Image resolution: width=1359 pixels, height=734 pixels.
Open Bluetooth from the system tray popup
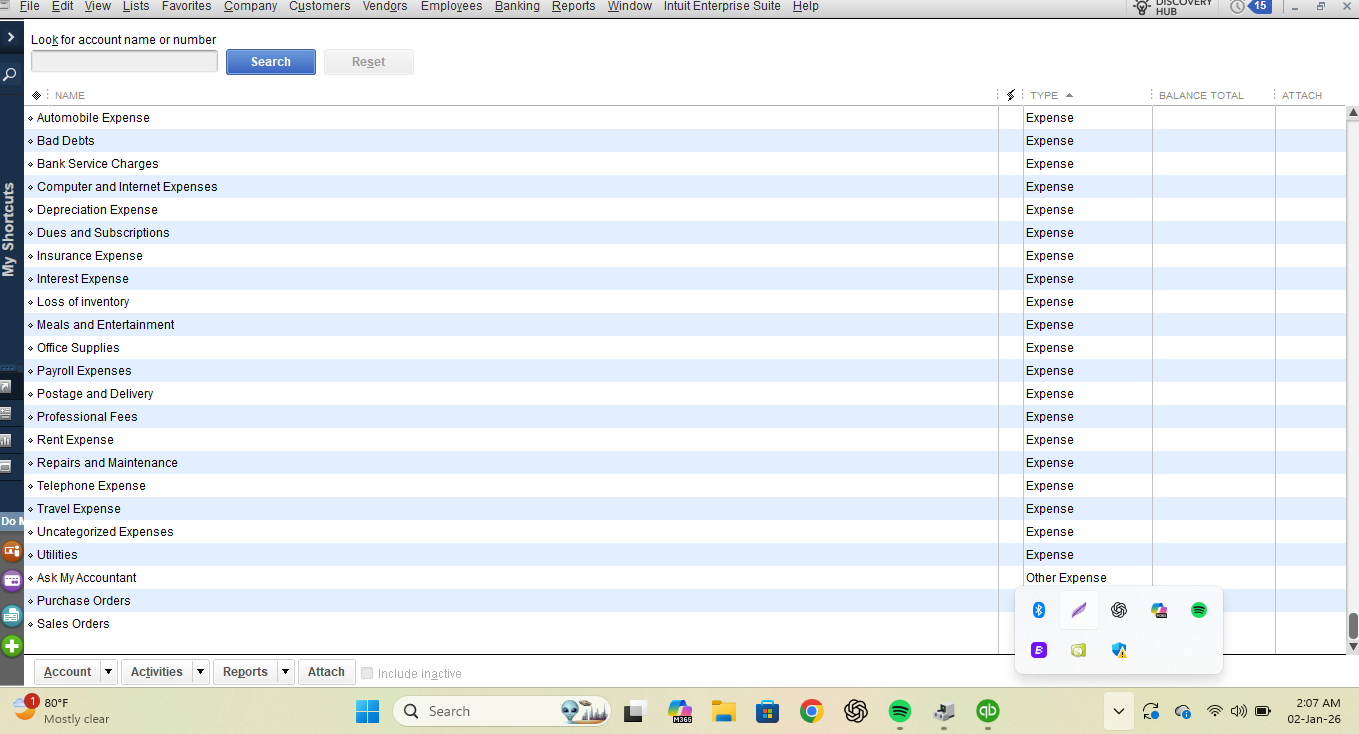click(x=1039, y=610)
